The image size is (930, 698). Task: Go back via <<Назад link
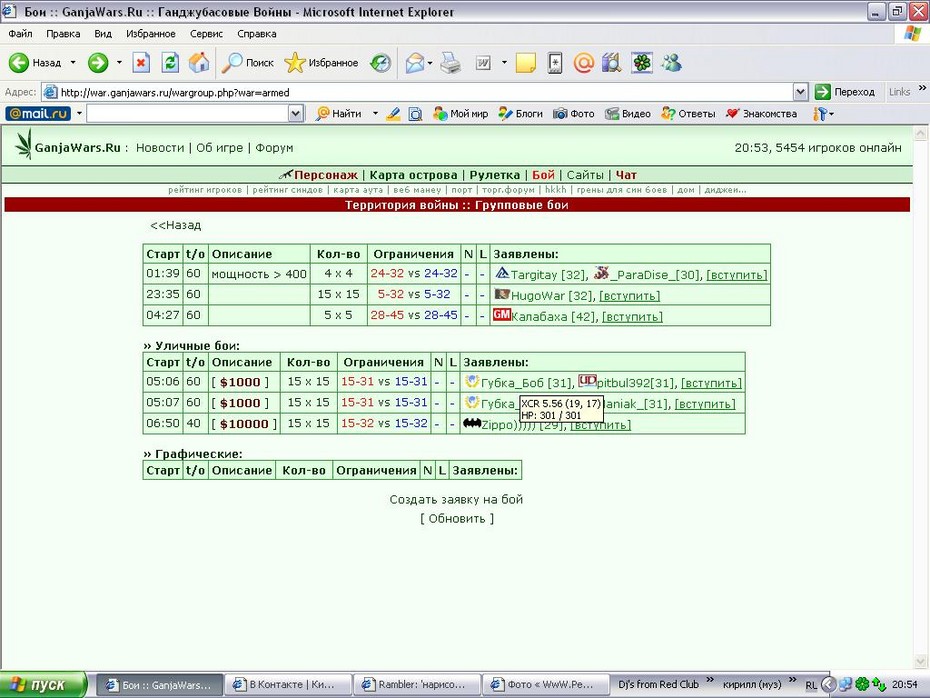point(176,225)
